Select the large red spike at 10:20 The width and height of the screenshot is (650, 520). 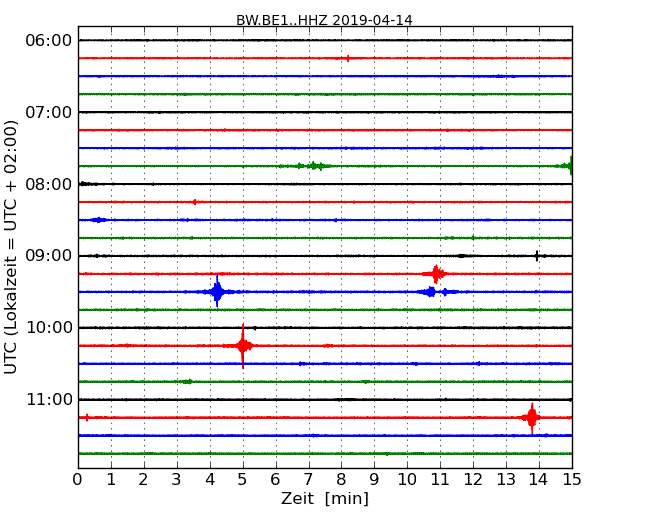243,345
